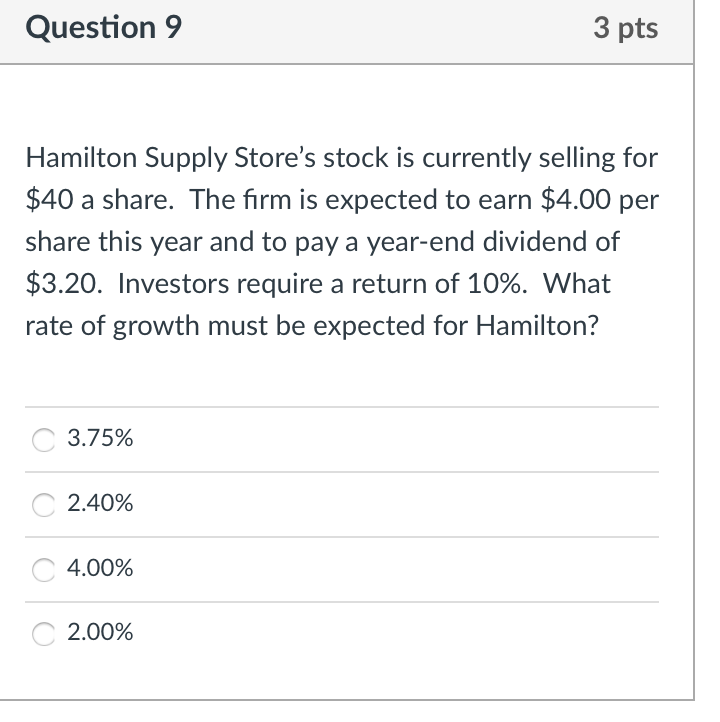Click the word Hamilton starting the question
Image resolution: width=720 pixels, height=722 pixels.
point(81,157)
